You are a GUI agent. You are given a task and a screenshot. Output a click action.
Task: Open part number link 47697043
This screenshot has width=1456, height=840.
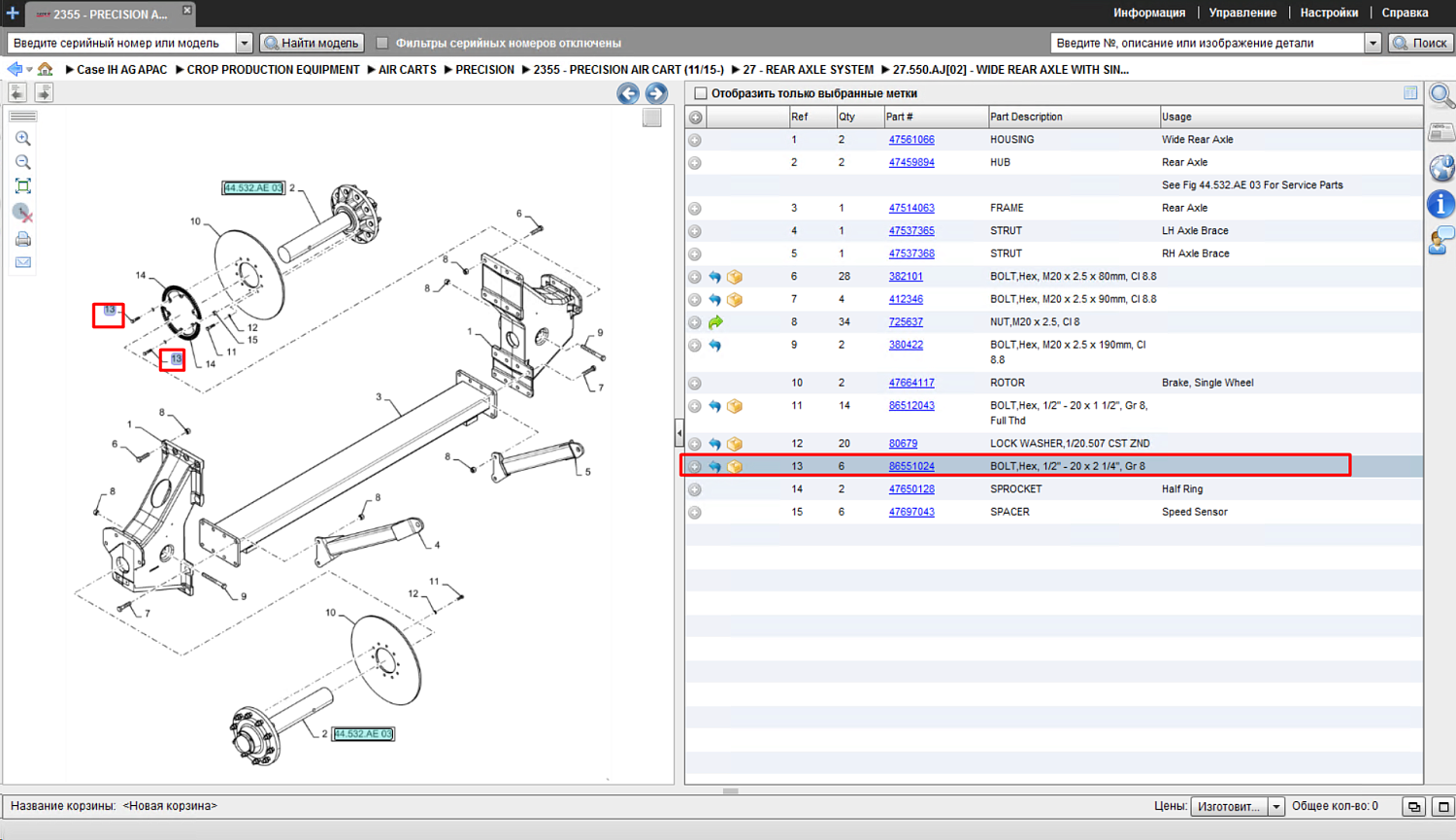tap(911, 512)
